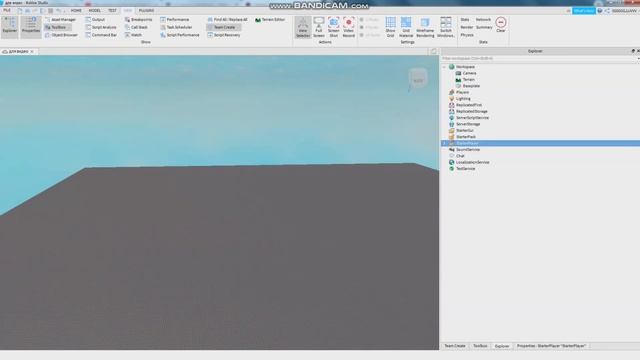Open the Watch window

(x=133, y=35)
